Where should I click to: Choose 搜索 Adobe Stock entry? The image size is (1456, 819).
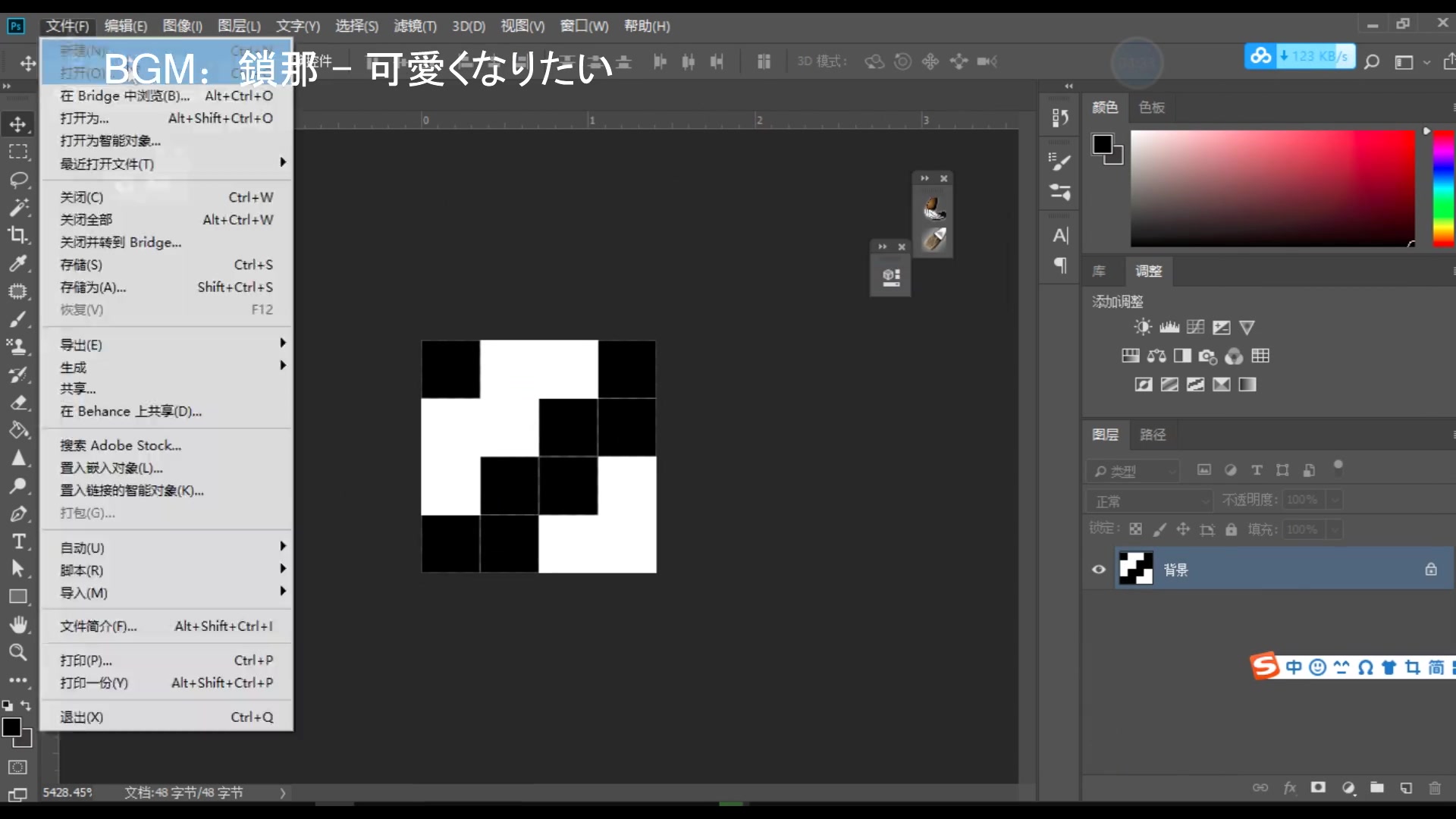pos(165,445)
